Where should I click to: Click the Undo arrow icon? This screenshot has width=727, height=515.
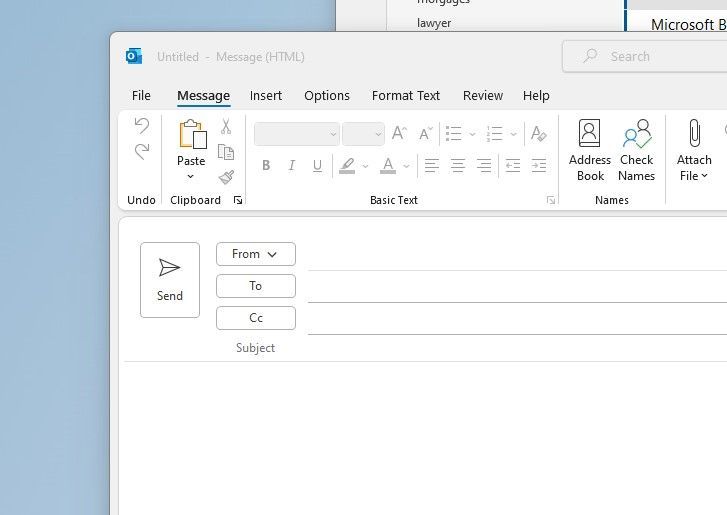tap(142, 126)
